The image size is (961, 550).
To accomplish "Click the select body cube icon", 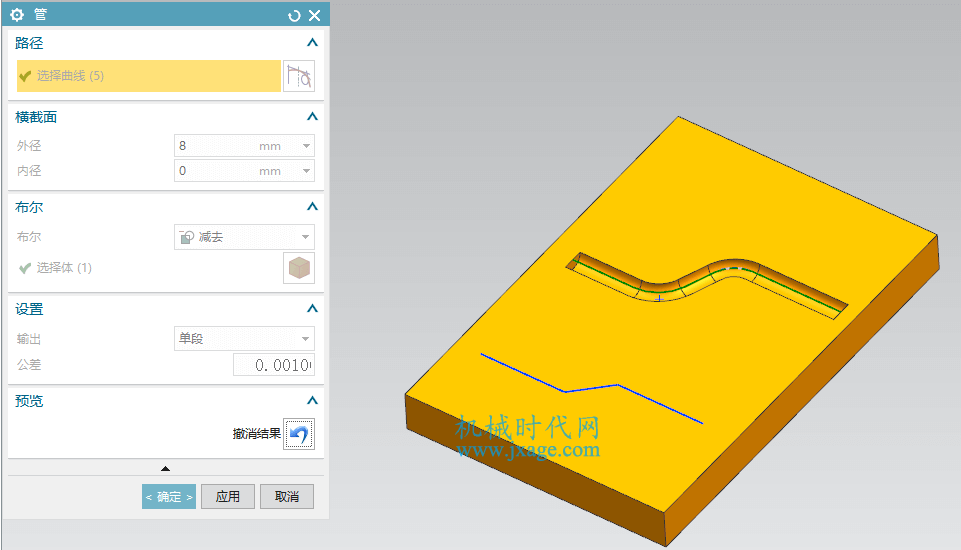I will pos(299,268).
